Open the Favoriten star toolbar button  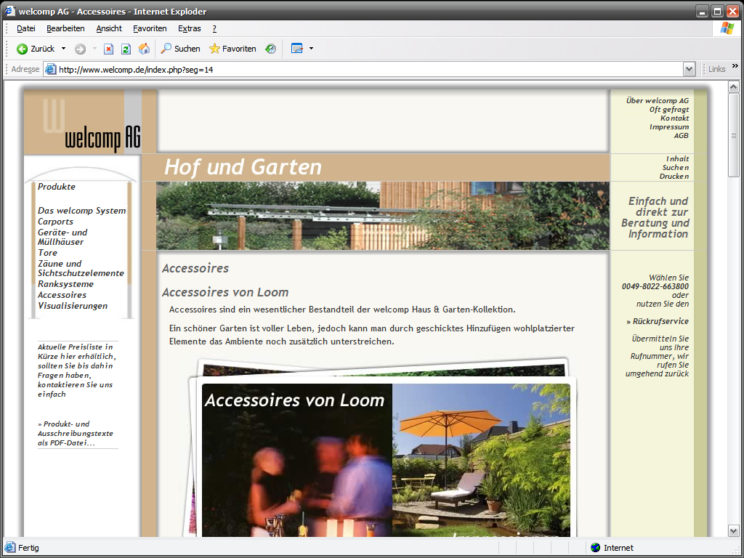click(232, 48)
